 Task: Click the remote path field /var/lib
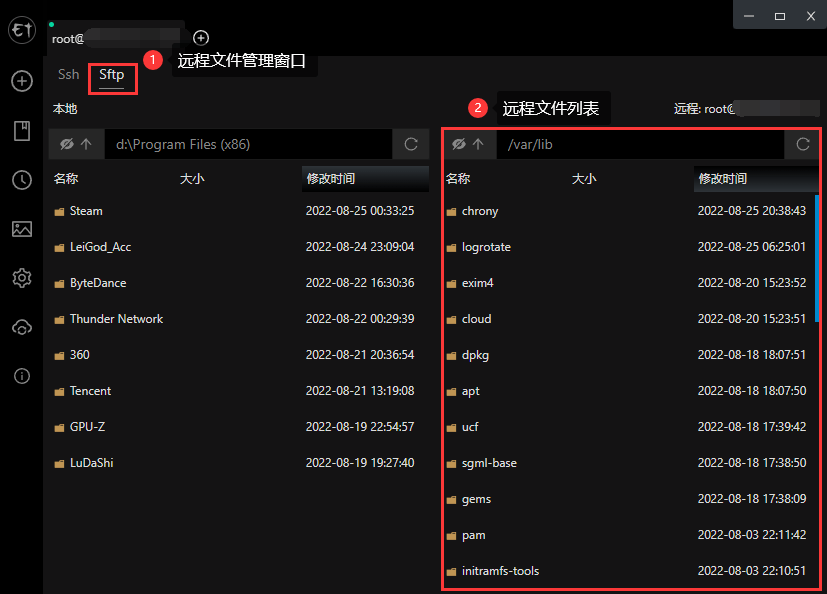(x=640, y=144)
